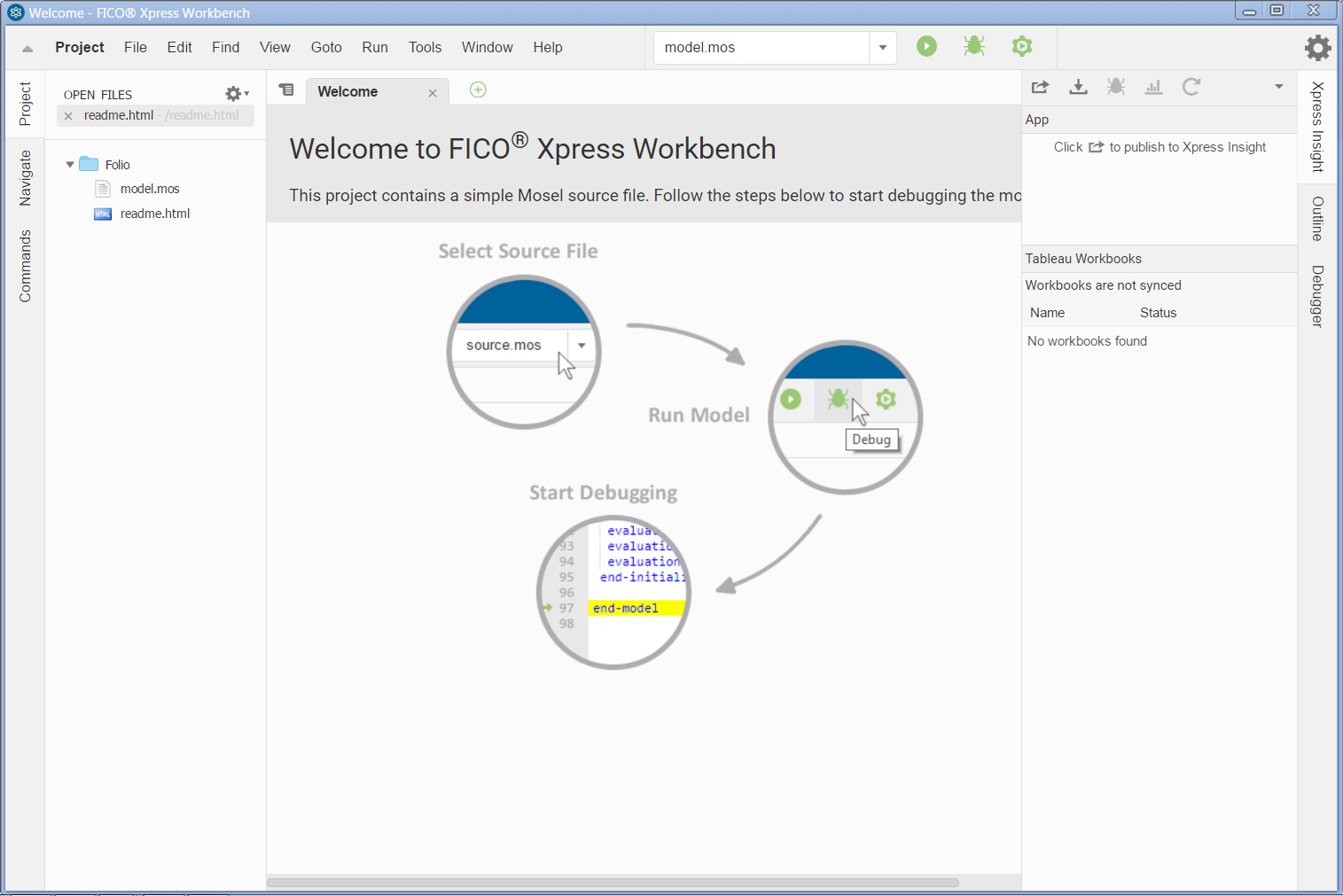
Task: Select the Navigate side tab
Action: 25,178
